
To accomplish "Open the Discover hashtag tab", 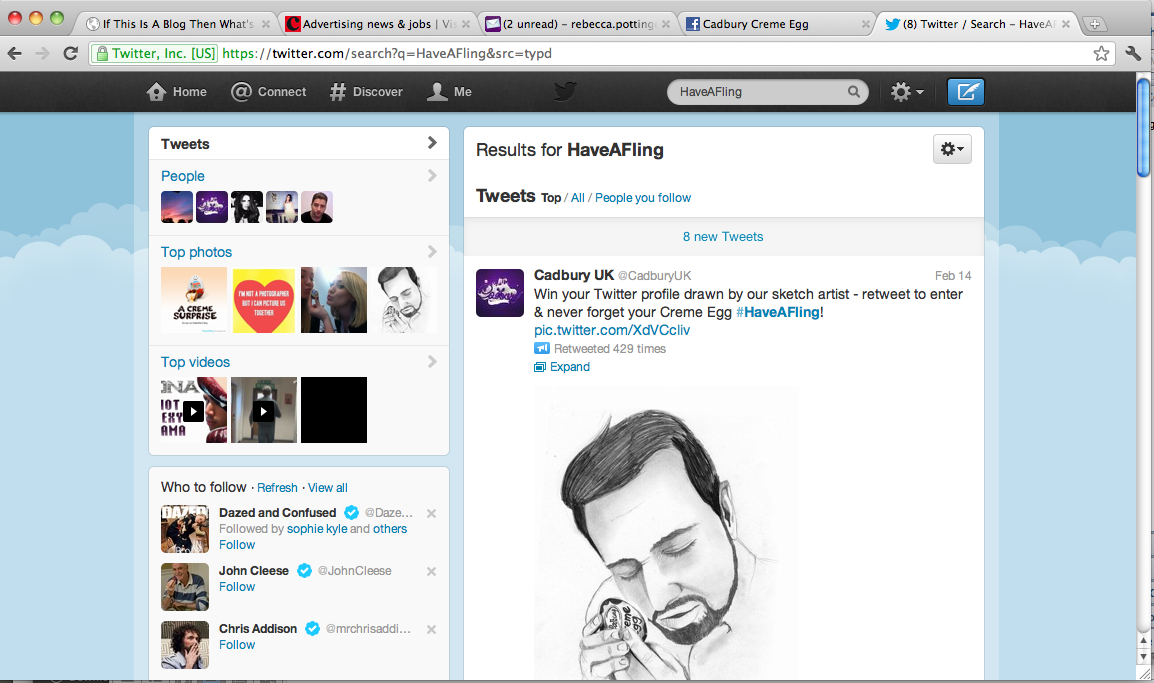I will [367, 92].
